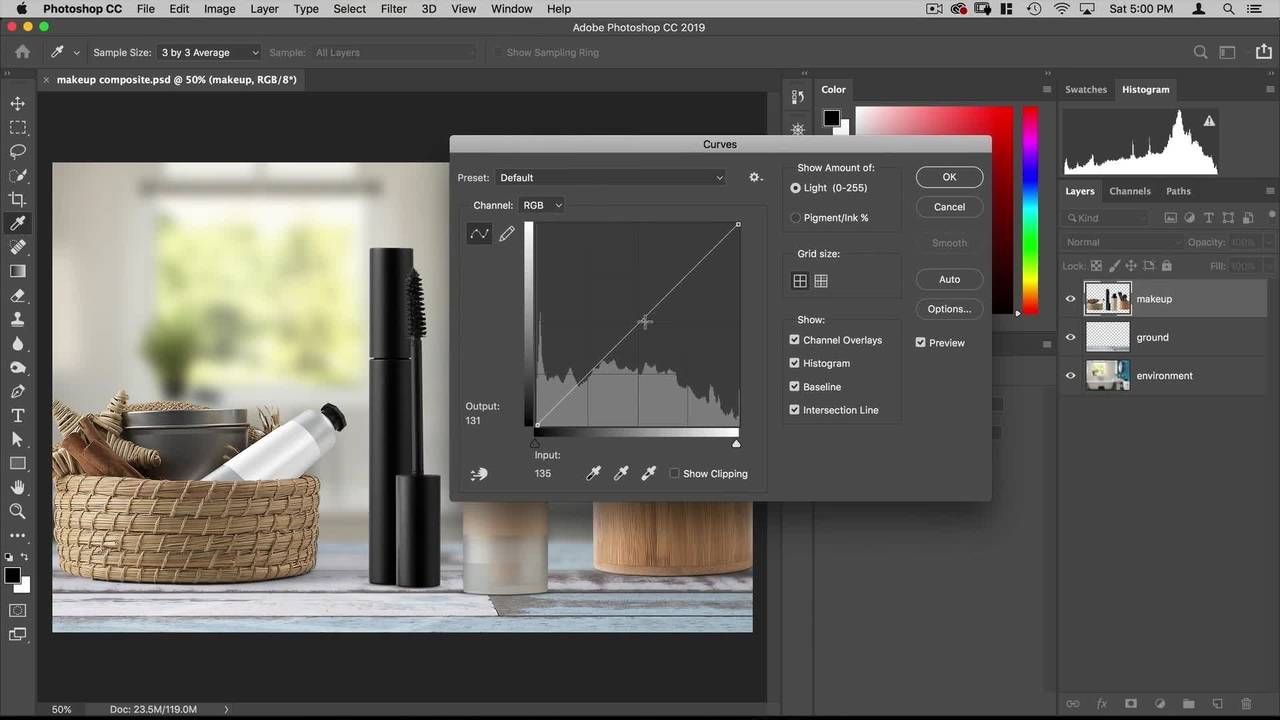
Task: Hide the ground layer
Action: point(1071,337)
